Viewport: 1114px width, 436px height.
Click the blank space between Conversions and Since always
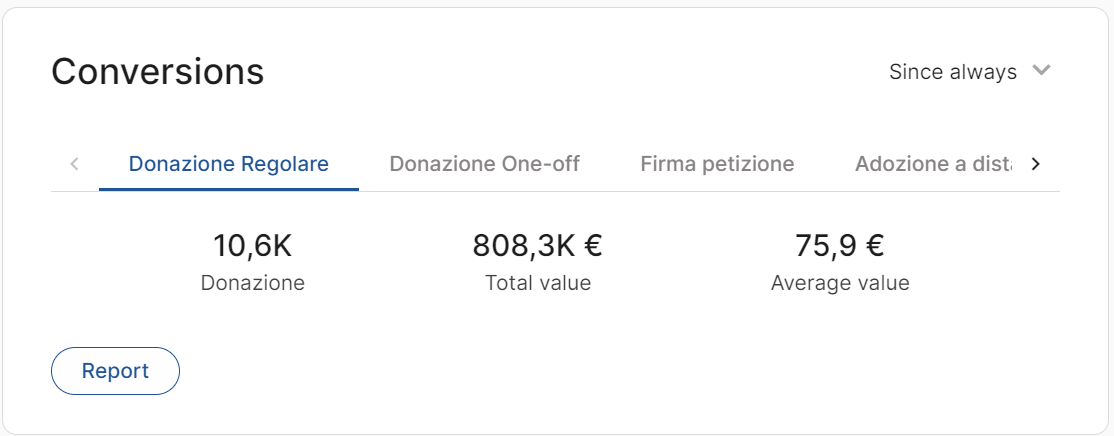click(x=570, y=72)
